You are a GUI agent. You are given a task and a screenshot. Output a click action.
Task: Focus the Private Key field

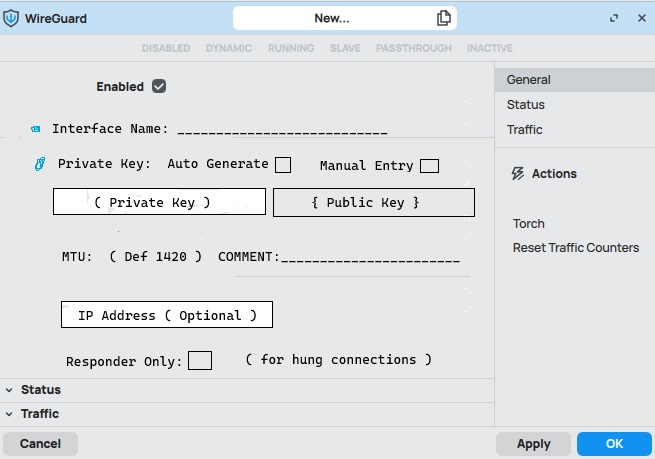(x=159, y=202)
